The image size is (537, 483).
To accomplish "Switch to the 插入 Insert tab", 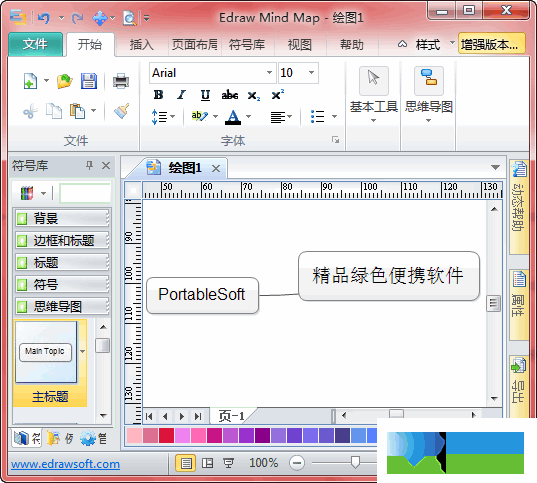I will [141, 45].
